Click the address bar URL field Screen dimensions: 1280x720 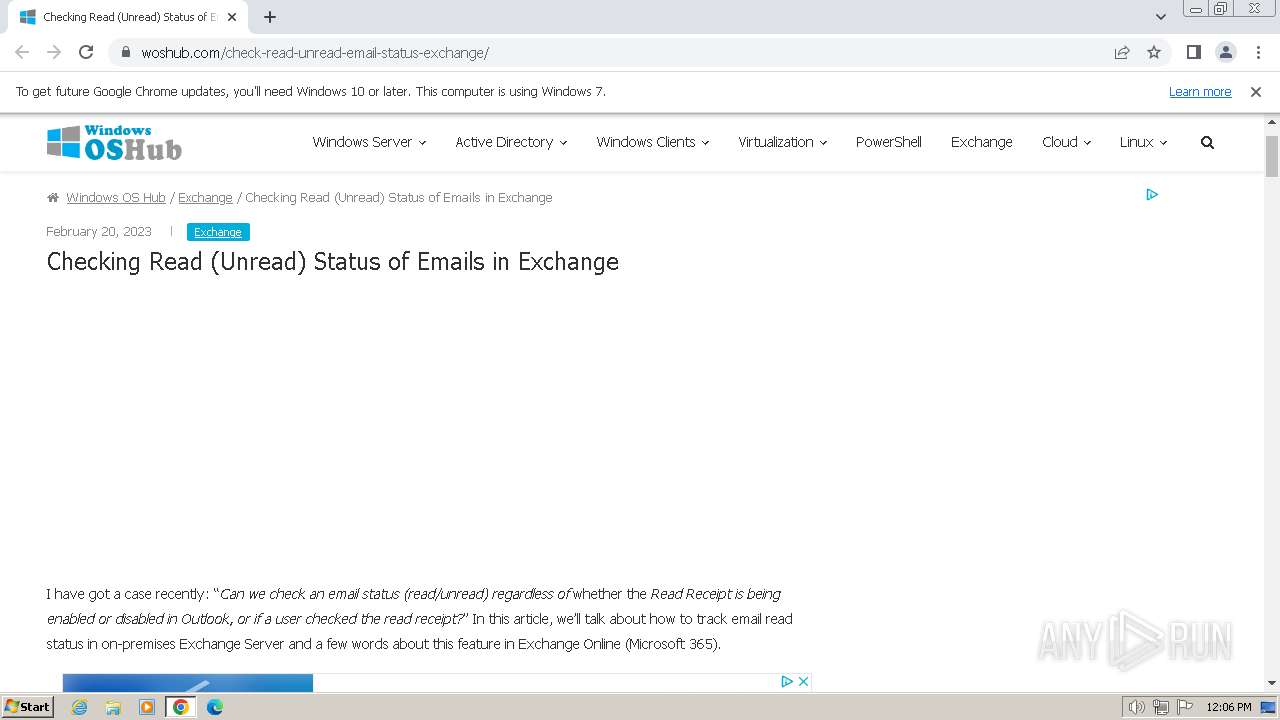(x=620, y=52)
